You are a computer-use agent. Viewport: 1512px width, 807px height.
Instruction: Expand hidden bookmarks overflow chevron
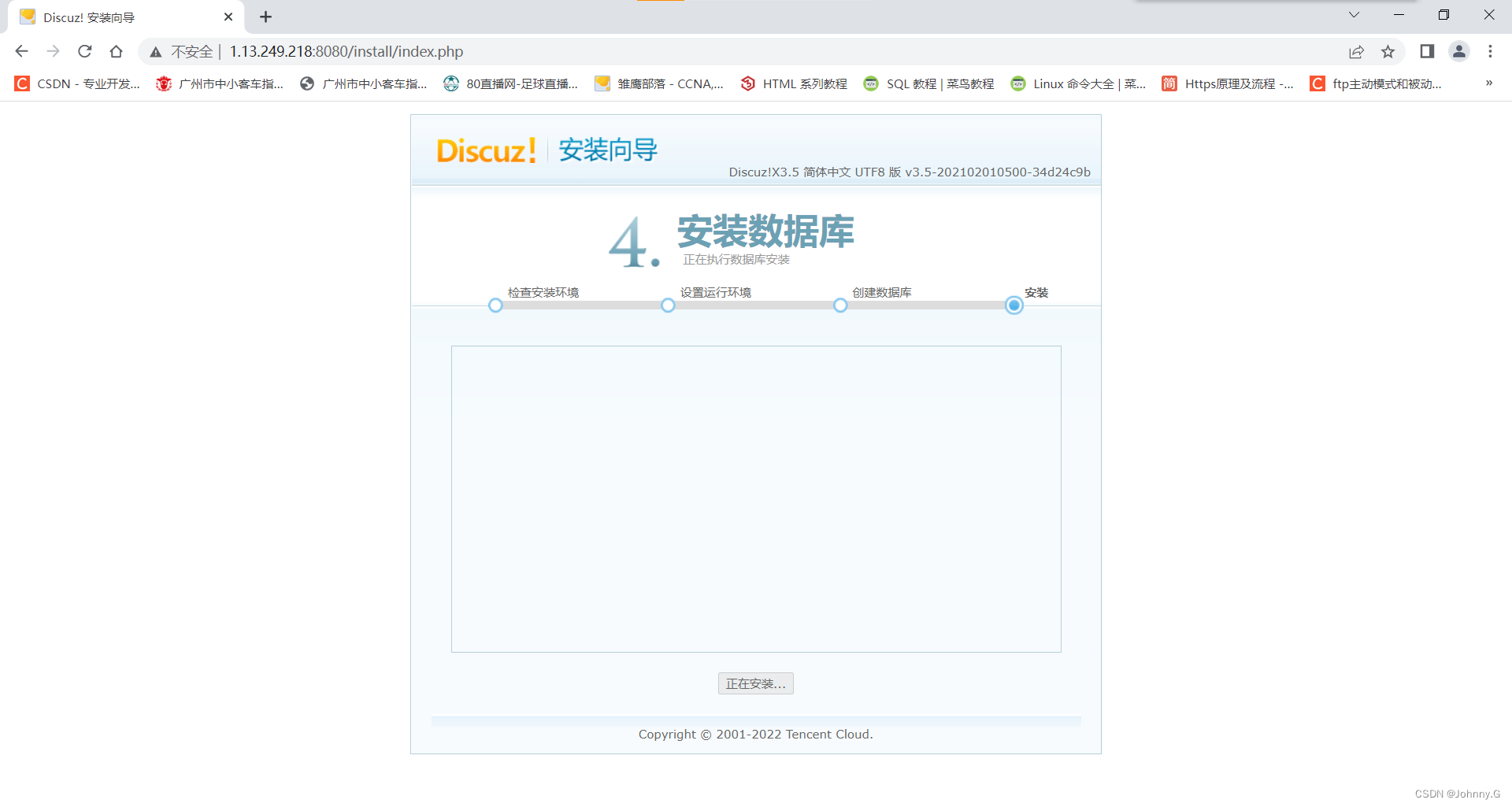coord(1488,83)
